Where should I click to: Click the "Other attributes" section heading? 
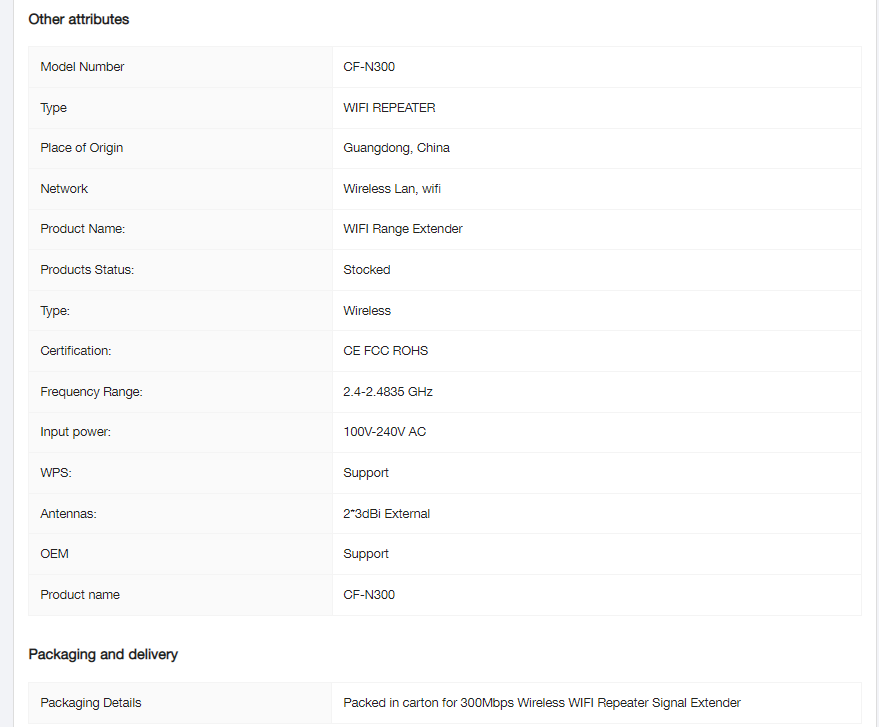[78, 19]
